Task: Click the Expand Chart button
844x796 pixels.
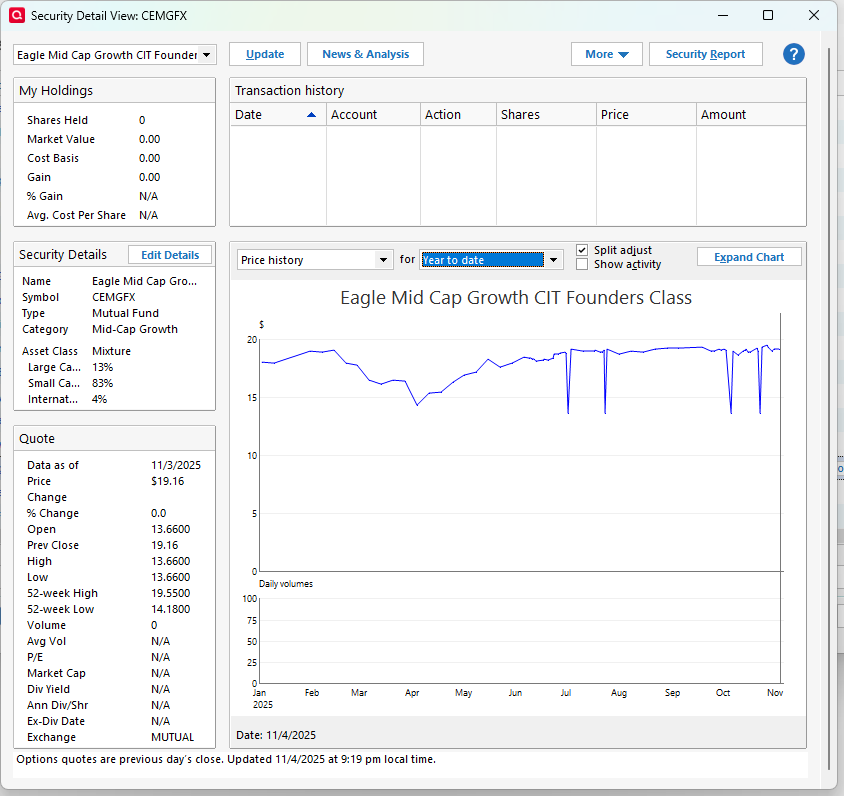Action: [x=749, y=257]
